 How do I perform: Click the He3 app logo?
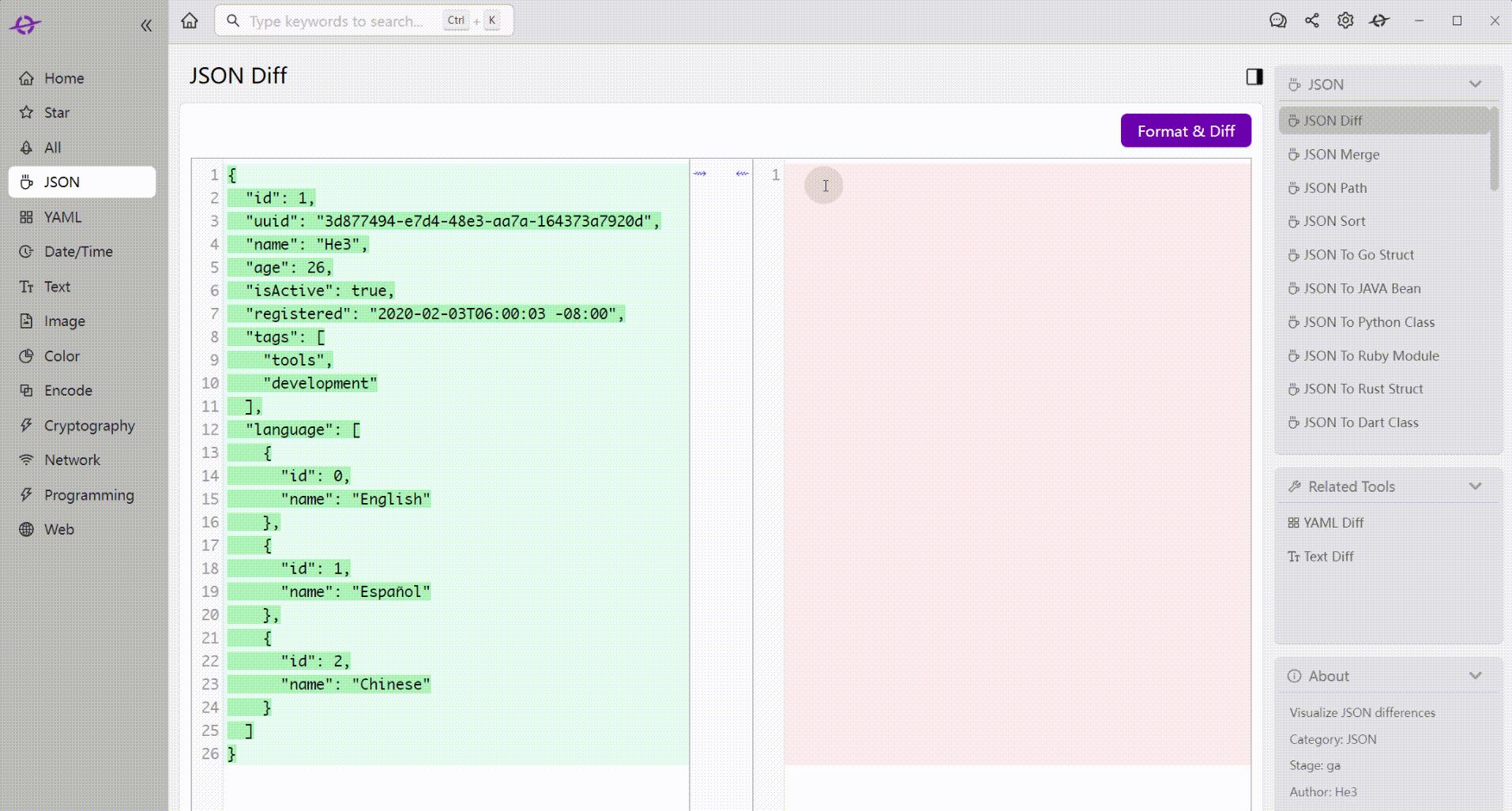(x=25, y=24)
